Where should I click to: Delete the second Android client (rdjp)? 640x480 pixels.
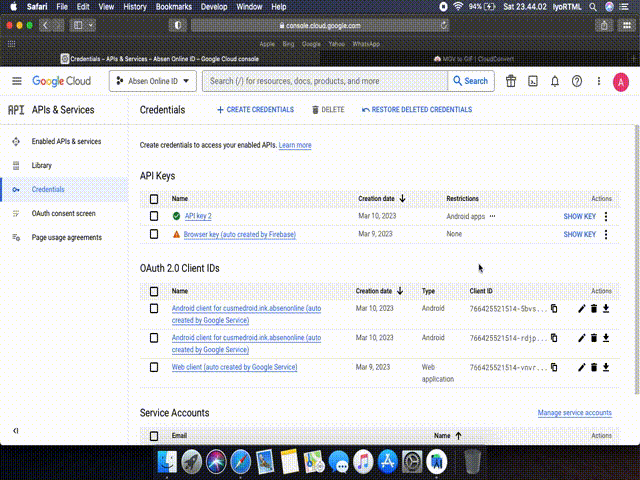[594, 338]
